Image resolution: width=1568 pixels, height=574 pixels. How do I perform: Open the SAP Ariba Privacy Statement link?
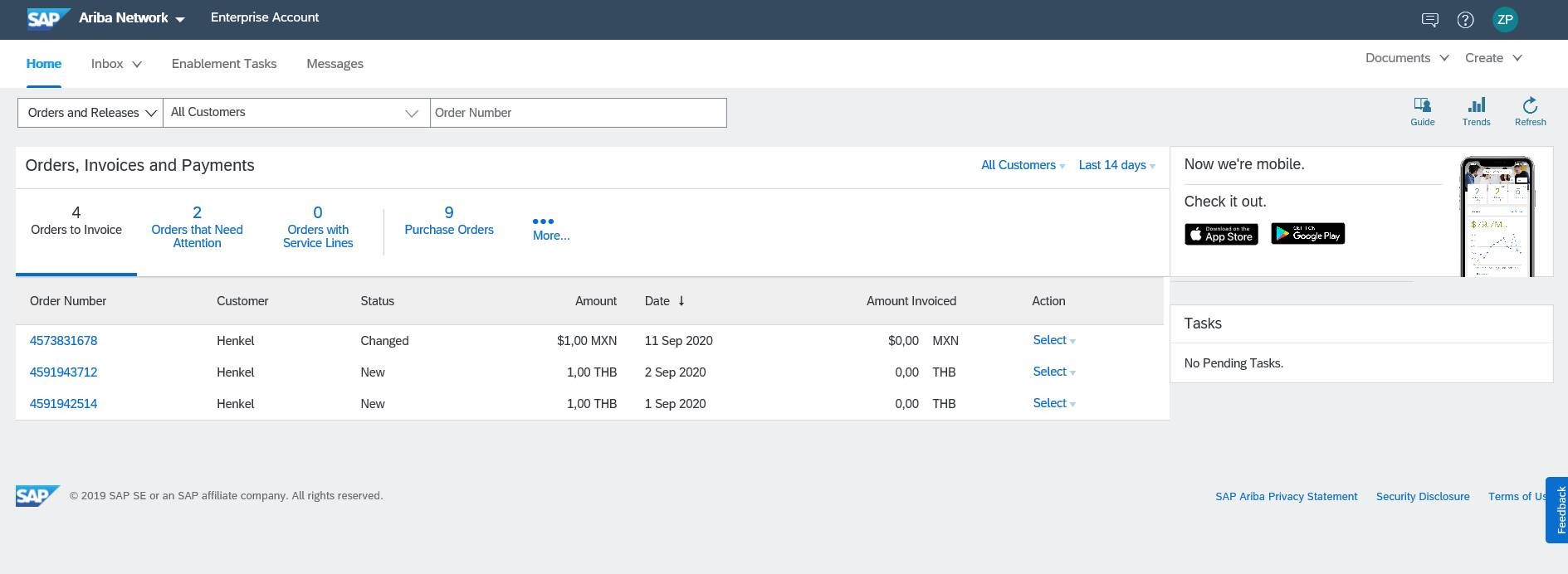pyautogui.click(x=1287, y=497)
